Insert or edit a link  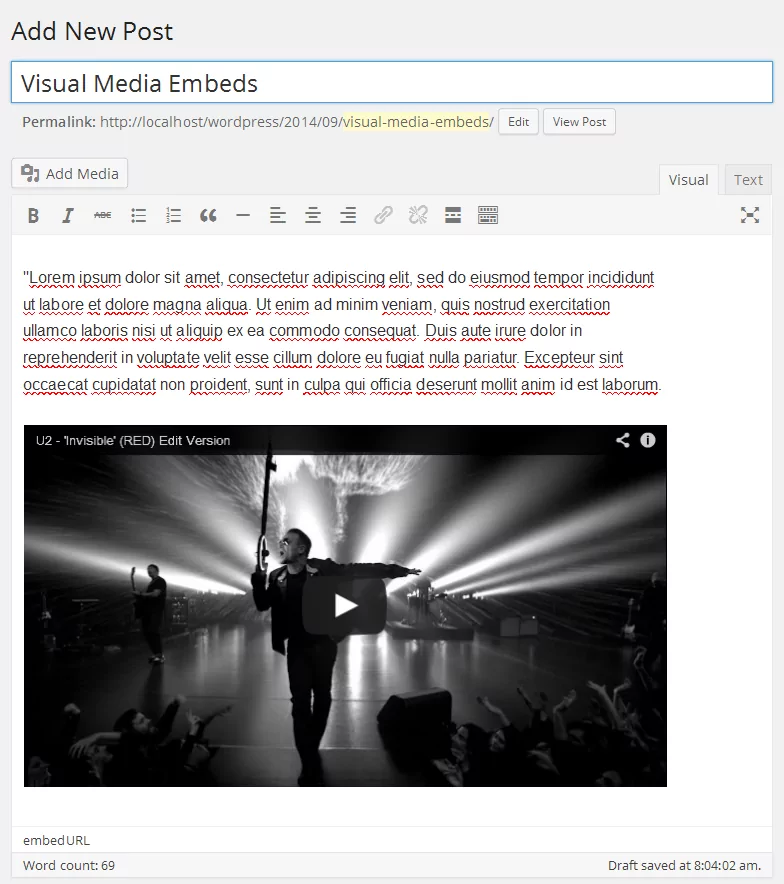(x=383, y=215)
